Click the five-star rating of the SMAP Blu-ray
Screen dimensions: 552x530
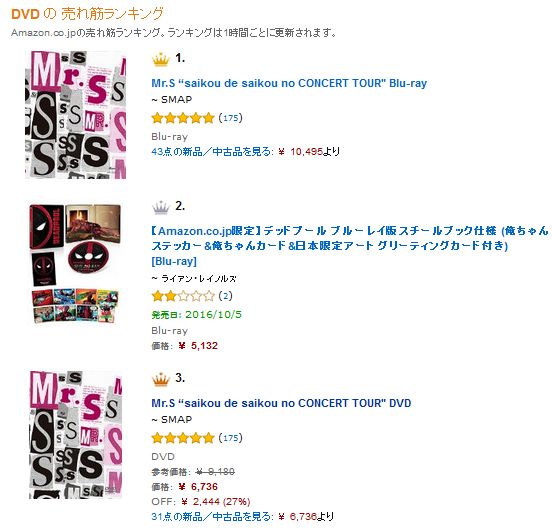183,118
